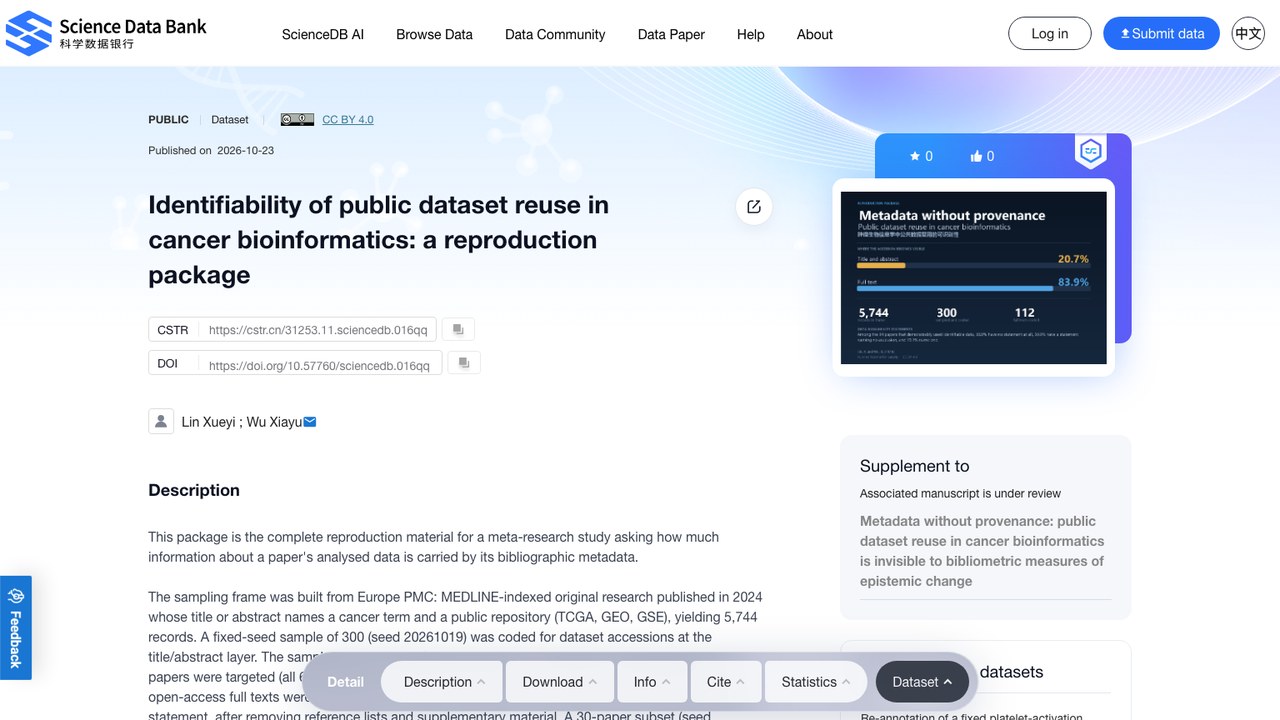Click the Submit data button
The width and height of the screenshot is (1280, 720).
point(1161,33)
